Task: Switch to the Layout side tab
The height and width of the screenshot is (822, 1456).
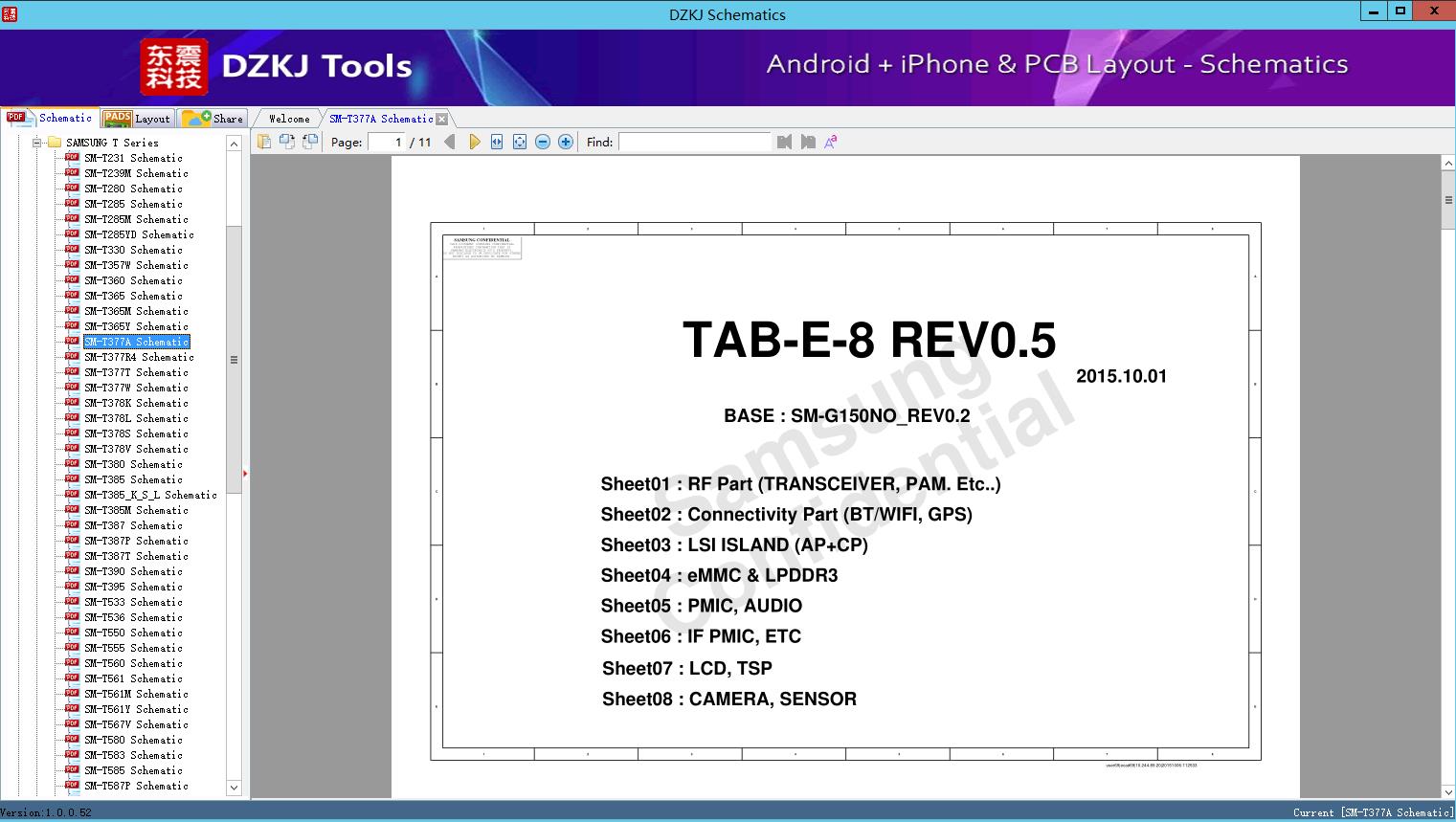Action: click(x=137, y=119)
